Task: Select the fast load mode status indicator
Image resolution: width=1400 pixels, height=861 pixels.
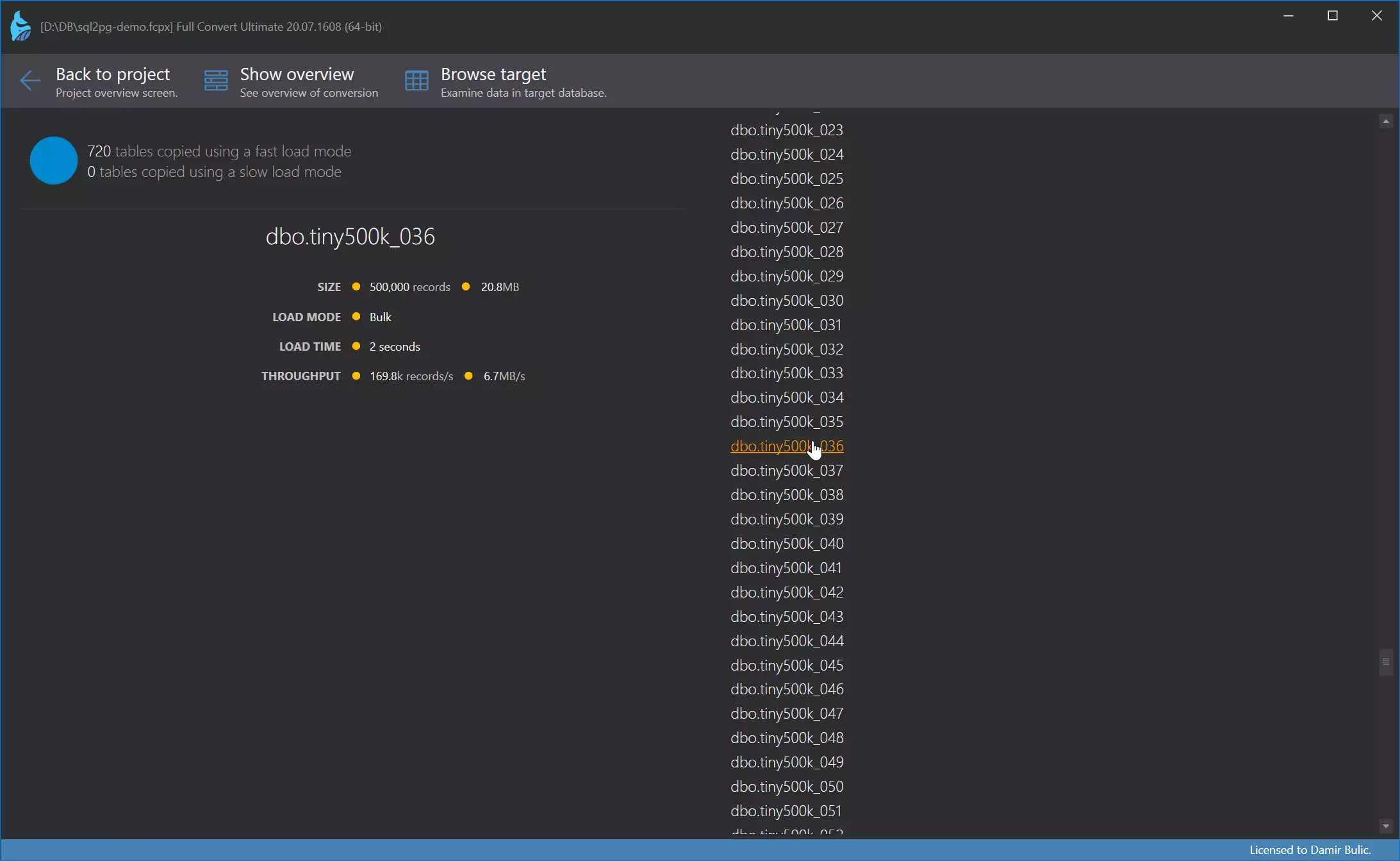Action: (x=54, y=161)
